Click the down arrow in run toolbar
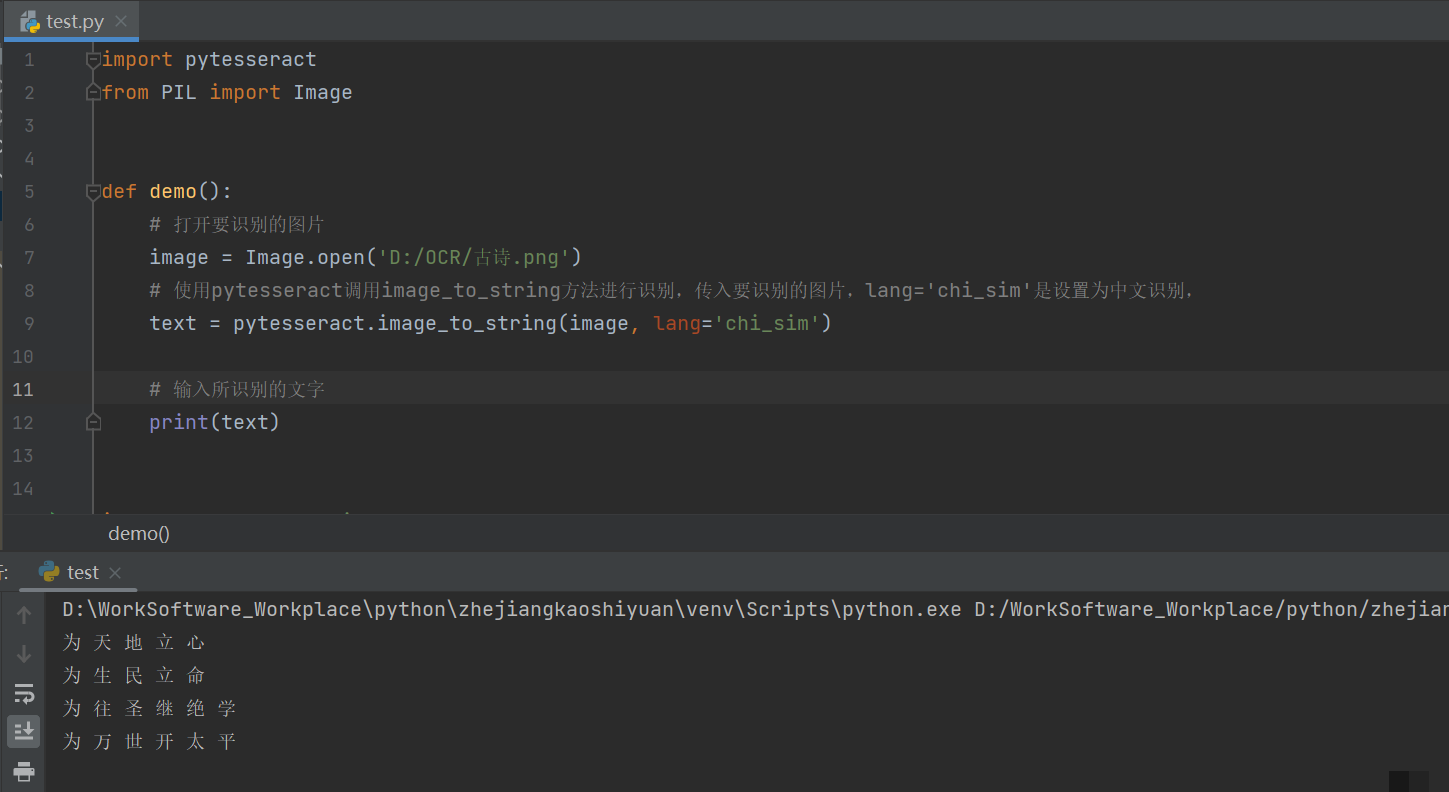1449x792 pixels. pos(24,655)
